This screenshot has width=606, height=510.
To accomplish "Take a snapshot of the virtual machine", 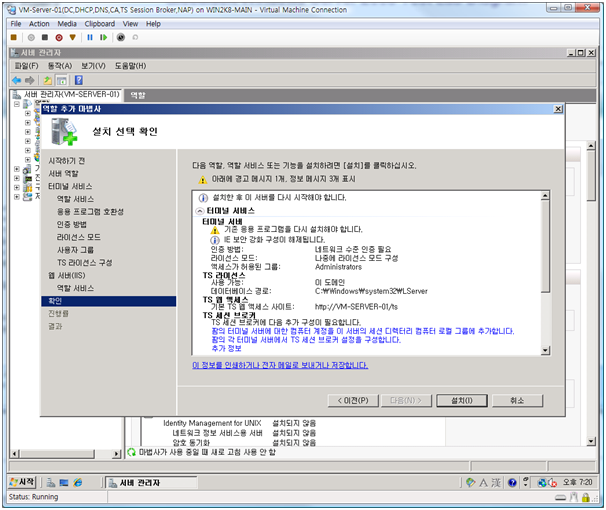I will [121, 37].
